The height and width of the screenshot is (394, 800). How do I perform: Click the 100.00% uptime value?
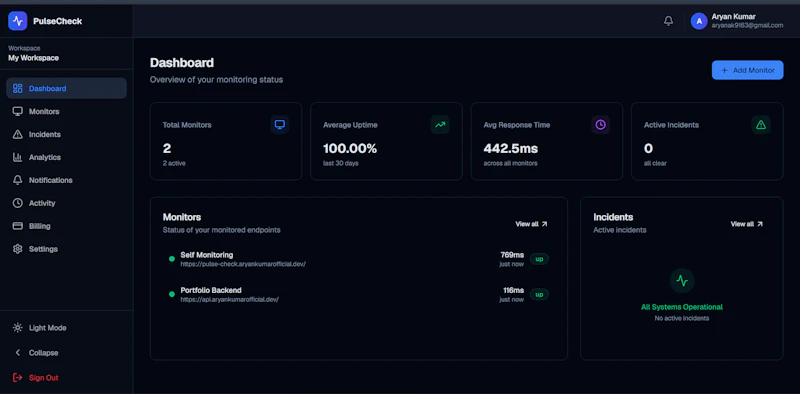(x=350, y=149)
